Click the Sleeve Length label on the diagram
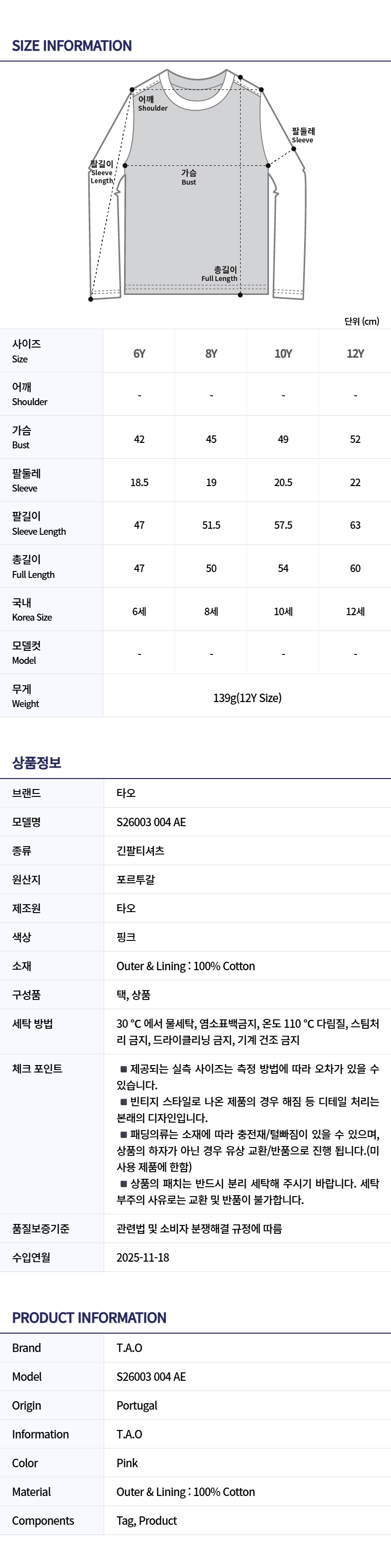Screen dimensions: 391x1568 [102, 172]
